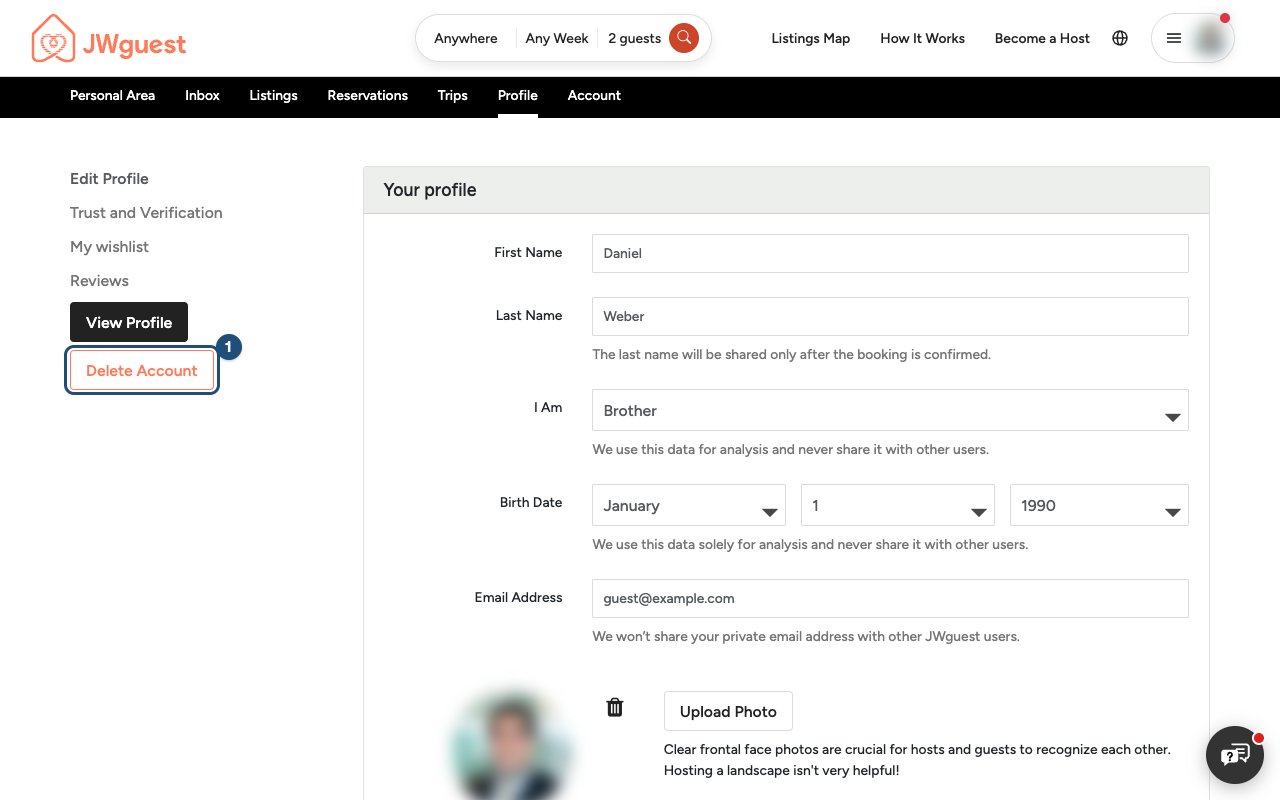Delete the profile photo with trash icon

point(615,708)
